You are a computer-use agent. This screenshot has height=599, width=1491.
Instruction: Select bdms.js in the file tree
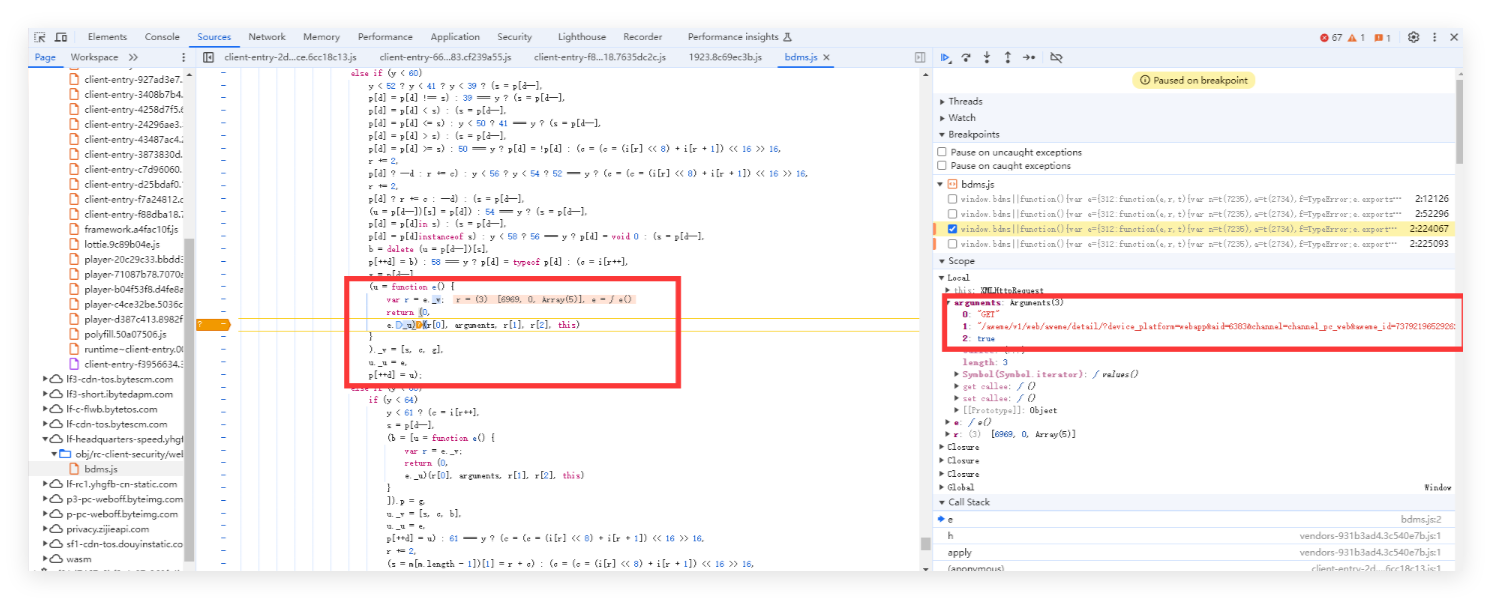click(101, 469)
